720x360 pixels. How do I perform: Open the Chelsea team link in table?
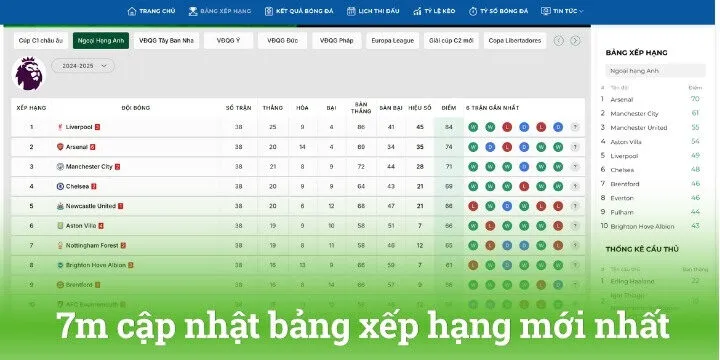click(x=77, y=186)
